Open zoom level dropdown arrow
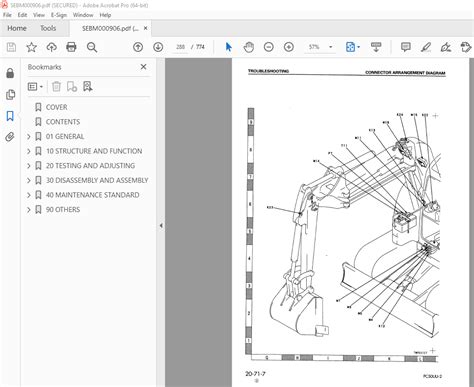Screen dimensions: 474x387 tap(330, 47)
